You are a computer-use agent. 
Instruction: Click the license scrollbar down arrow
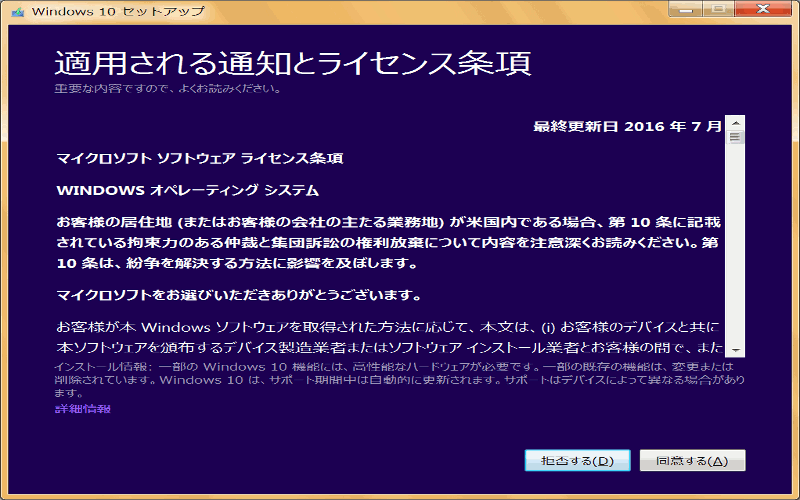(x=735, y=350)
